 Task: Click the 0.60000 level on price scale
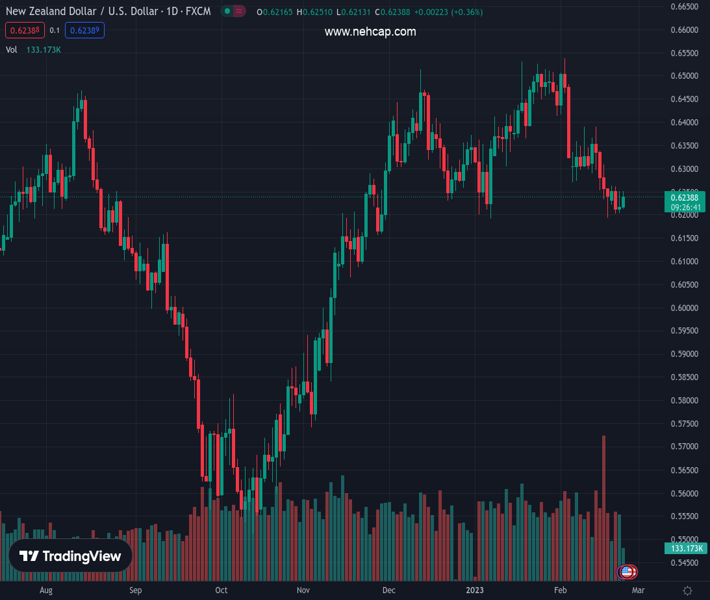[685, 308]
